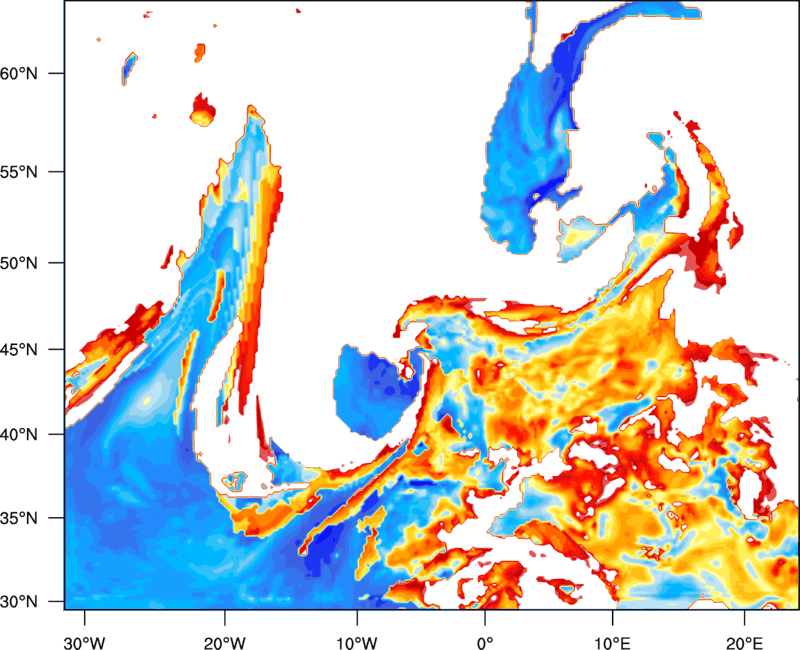This screenshot has height=650, width=800.
Task: Click the 55°N latitude label
Action: point(19,172)
